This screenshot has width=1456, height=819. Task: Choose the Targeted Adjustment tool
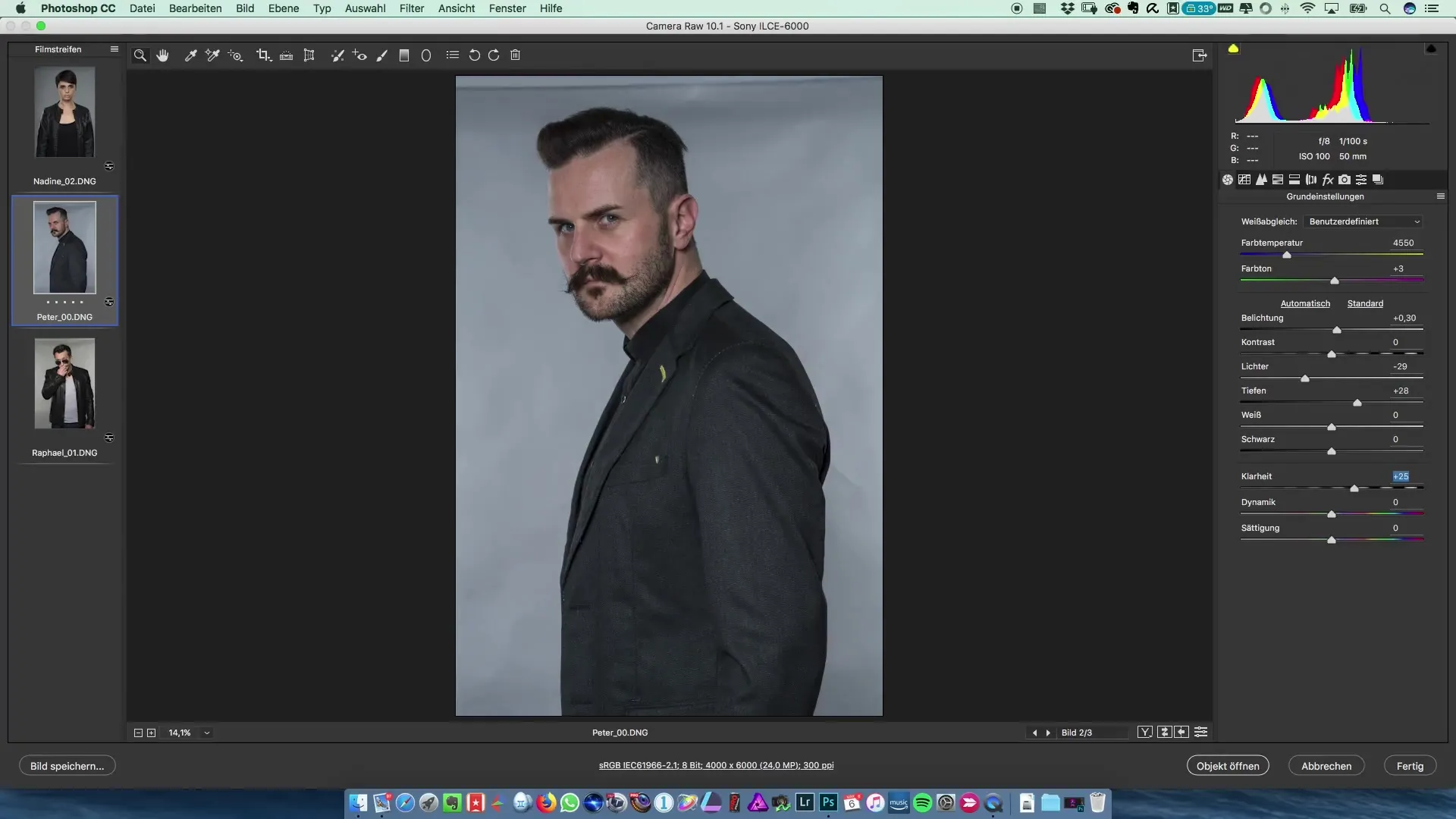(235, 55)
